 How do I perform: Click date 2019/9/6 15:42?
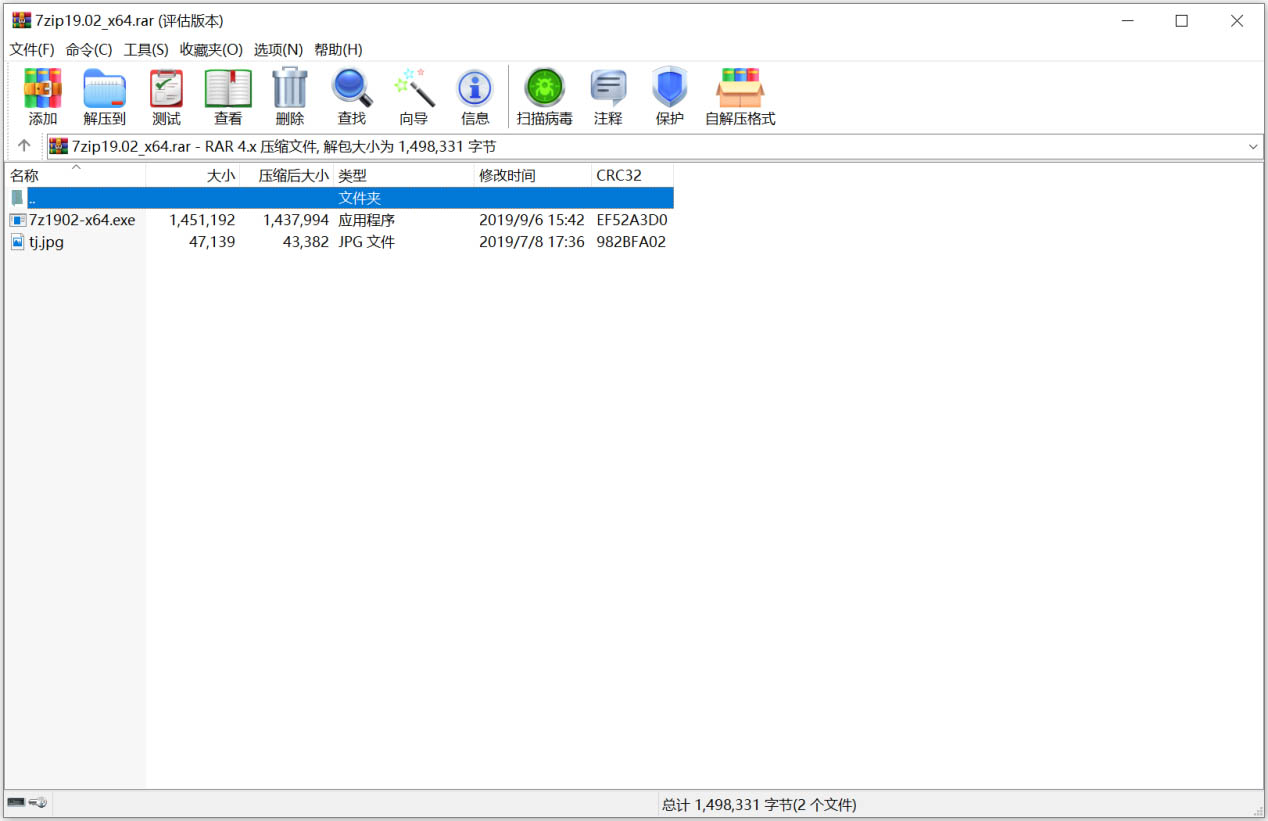click(532, 220)
